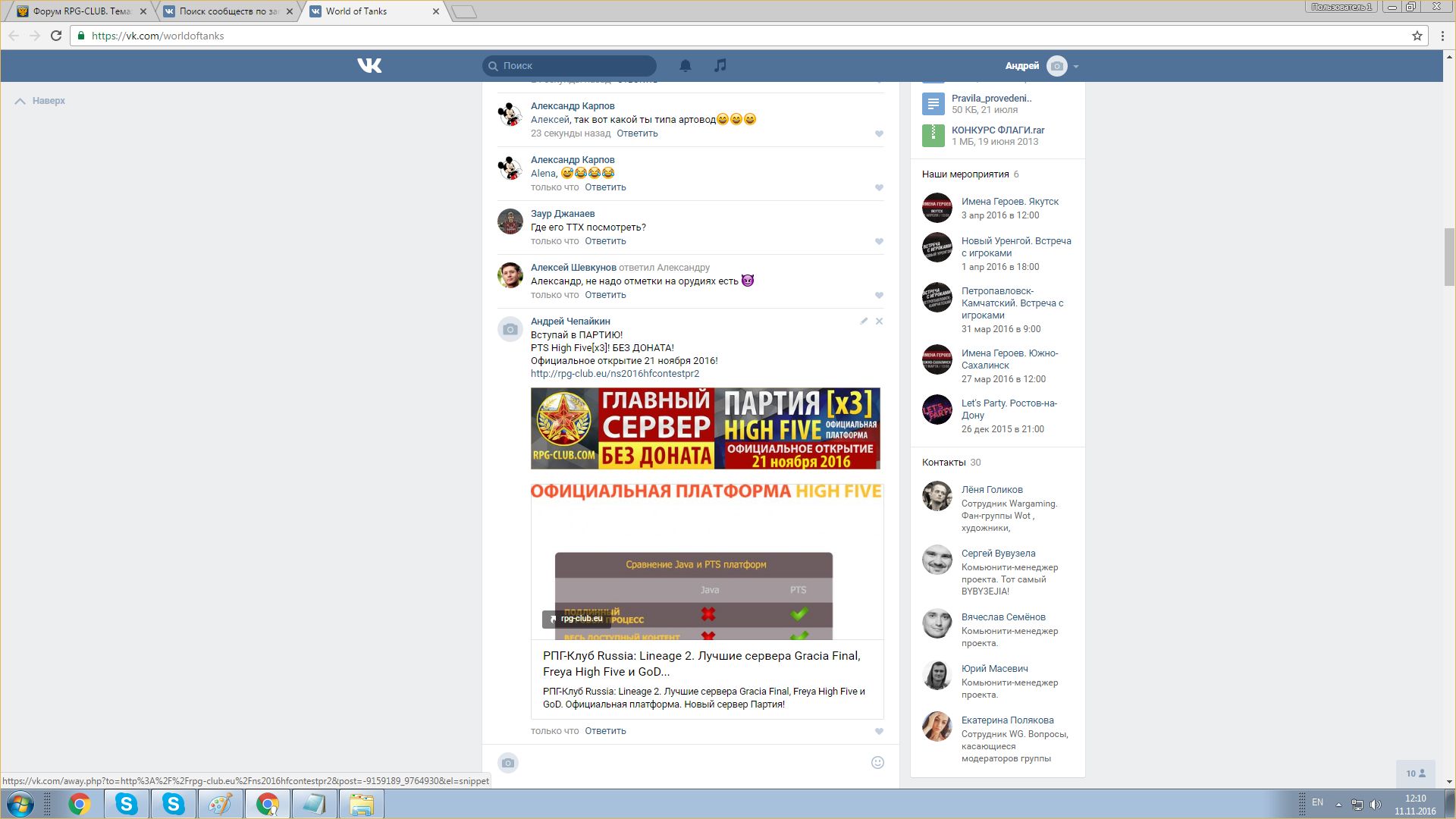Open Новый Уренгой. Встреча с игроками event
Screen dimensions: 1456x819
point(1016,247)
